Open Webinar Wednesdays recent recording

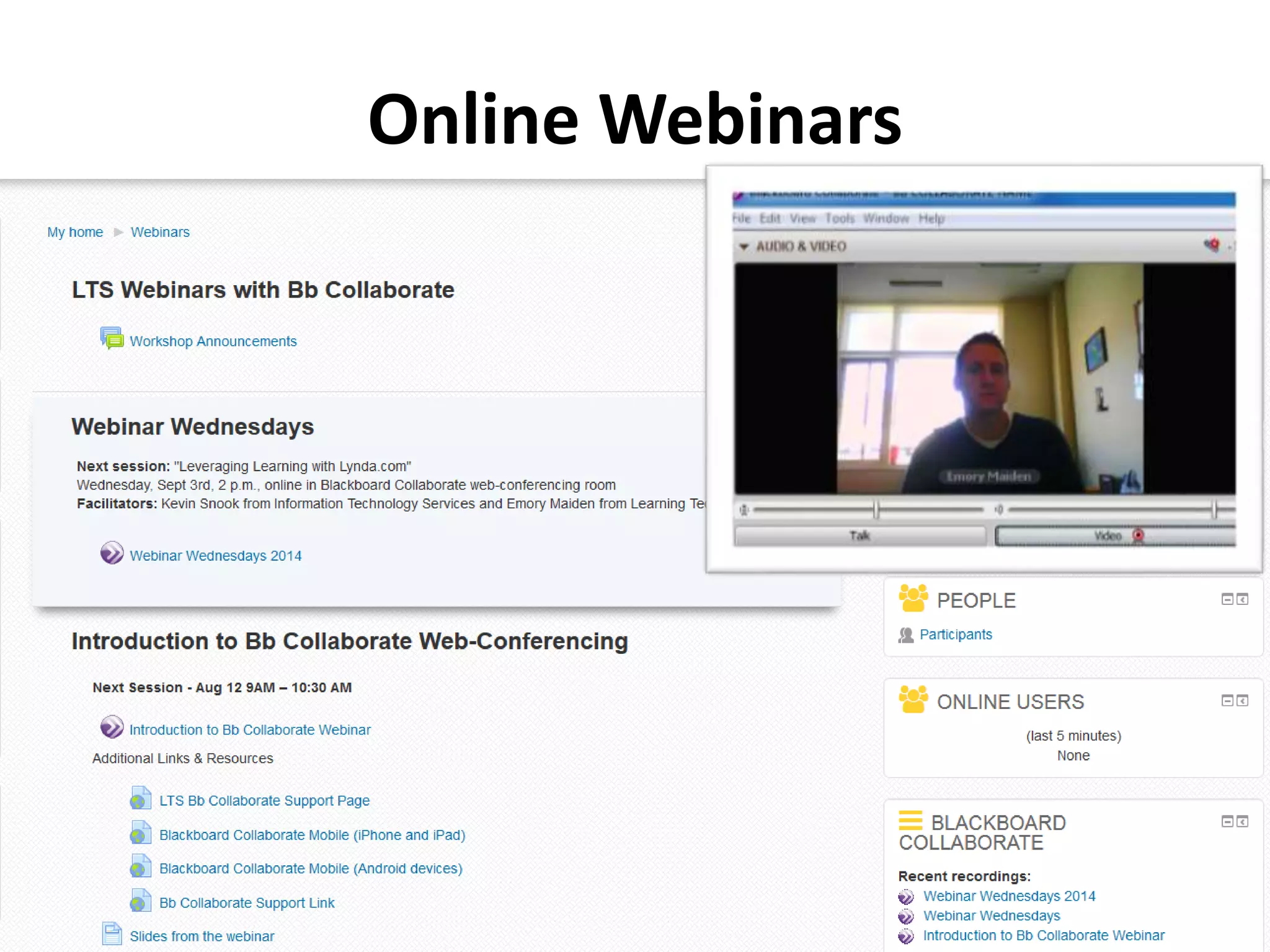pyautogui.click(x=992, y=916)
